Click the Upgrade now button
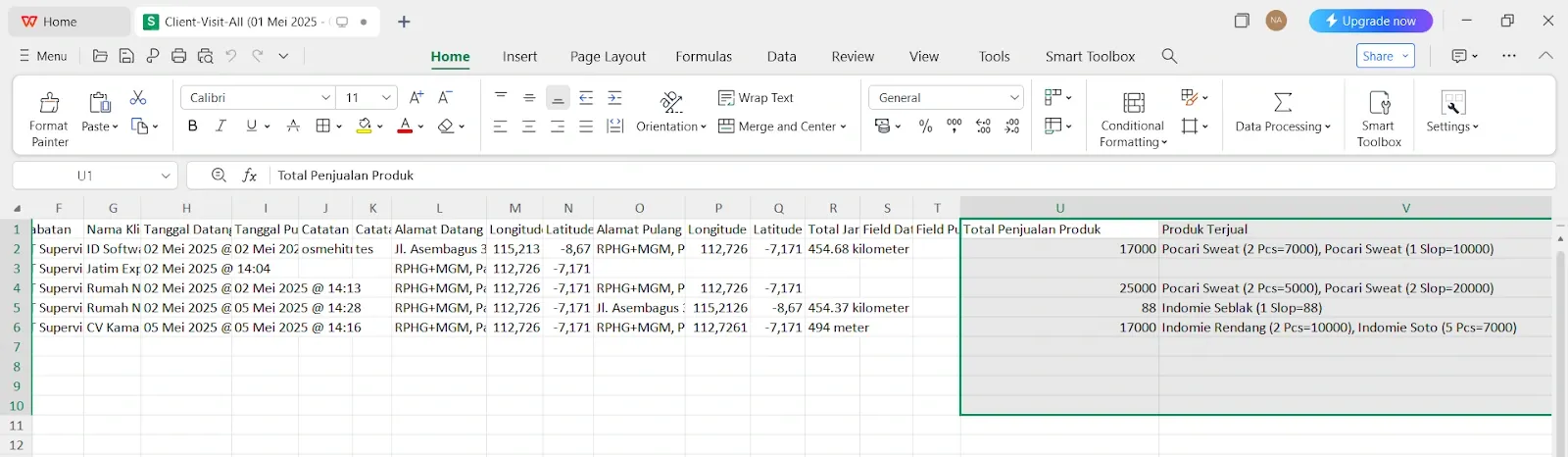This screenshot has width=1568, height=457. [x=1370, y=21]
